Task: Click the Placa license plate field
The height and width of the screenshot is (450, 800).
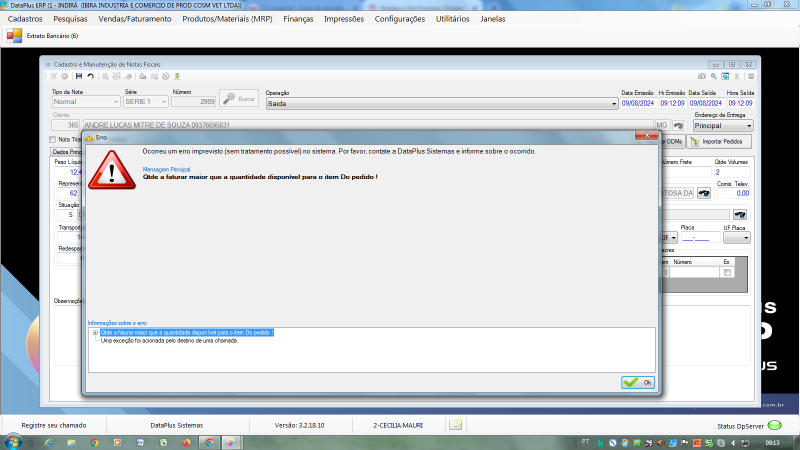Action: point(700,238)
